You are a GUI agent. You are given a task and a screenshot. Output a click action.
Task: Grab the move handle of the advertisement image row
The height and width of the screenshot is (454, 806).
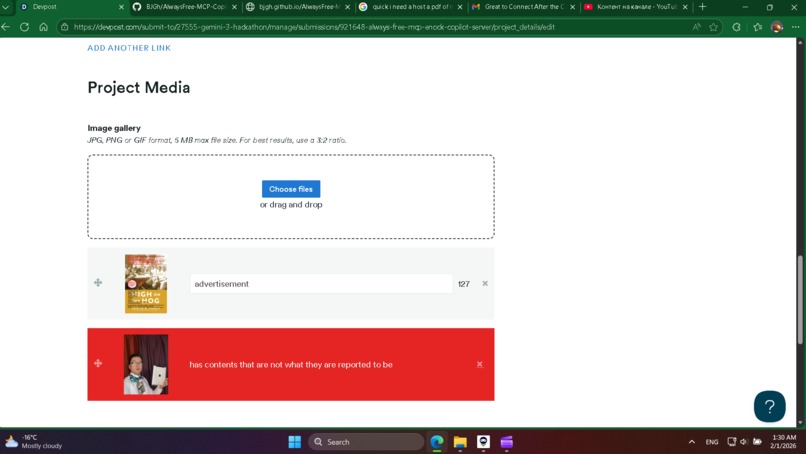tap(98, 282)
